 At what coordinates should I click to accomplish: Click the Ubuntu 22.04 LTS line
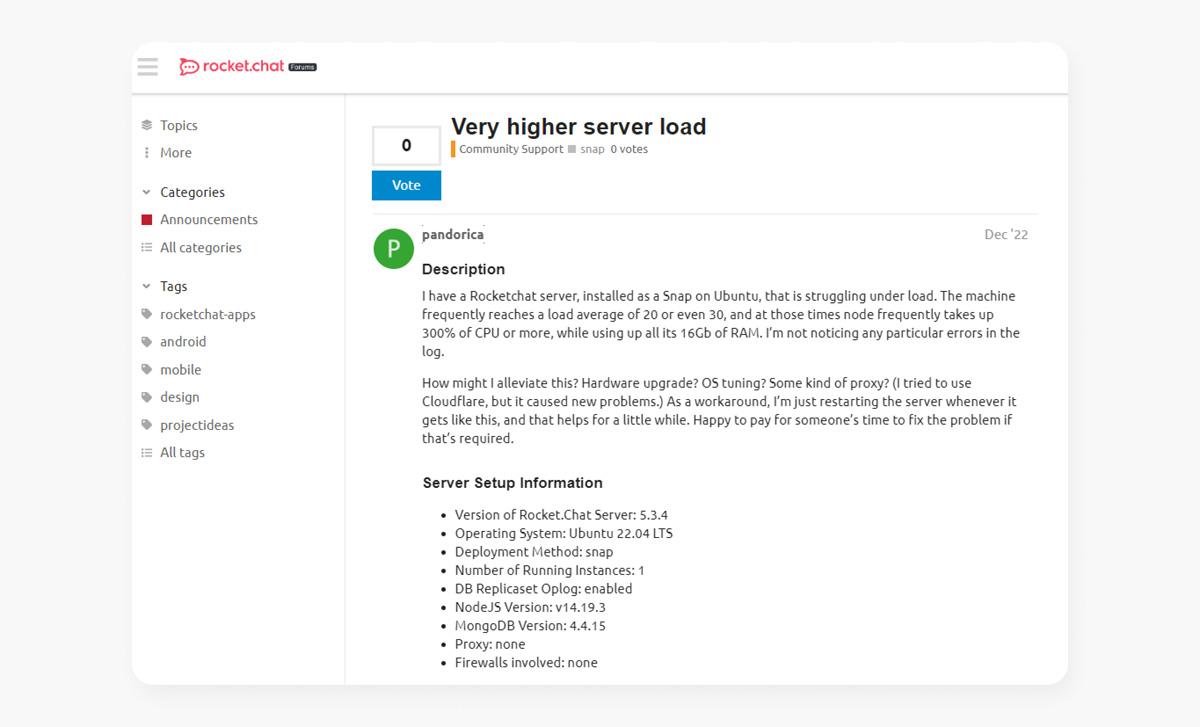click(x=564, y=533)
